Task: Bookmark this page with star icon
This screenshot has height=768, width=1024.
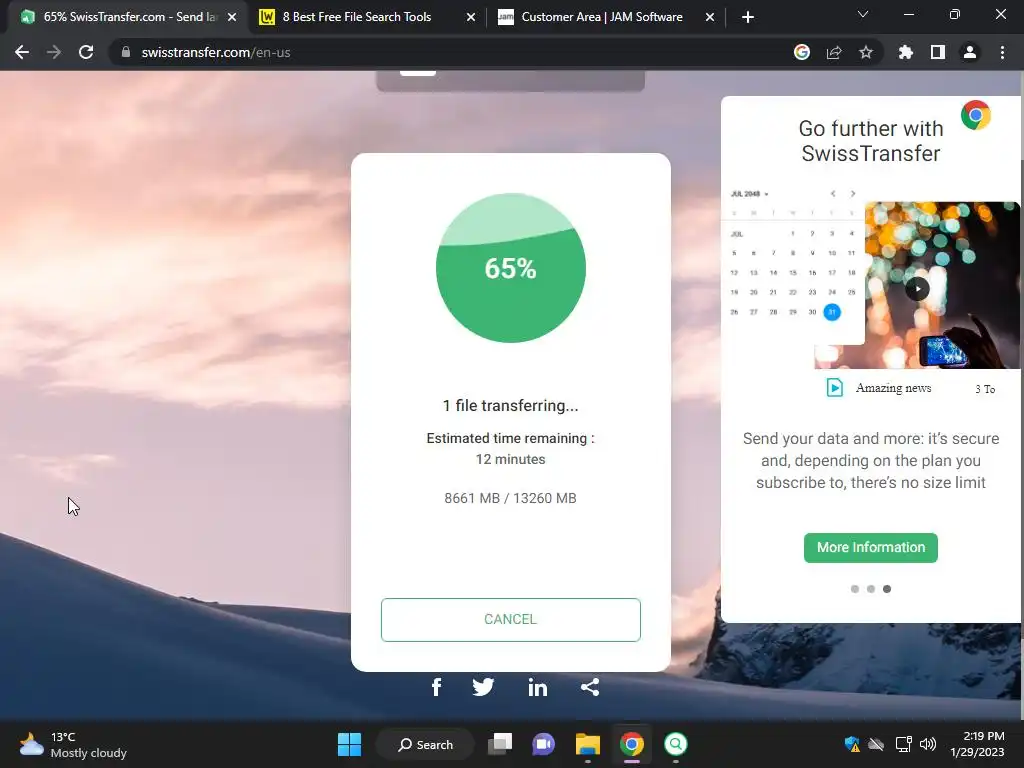Action: (866, 52)
